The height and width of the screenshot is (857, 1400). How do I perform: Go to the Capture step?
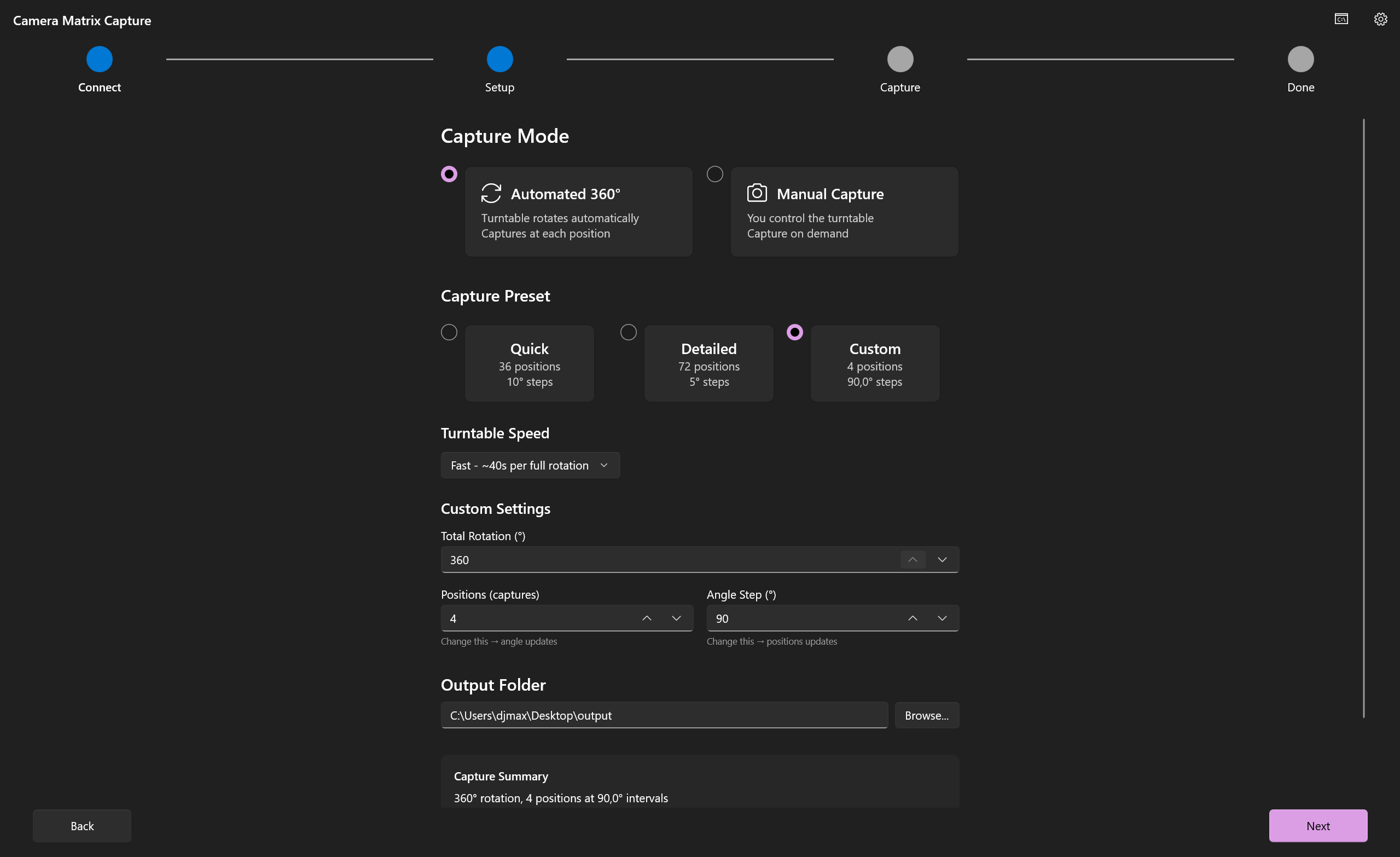coord(900,70)
